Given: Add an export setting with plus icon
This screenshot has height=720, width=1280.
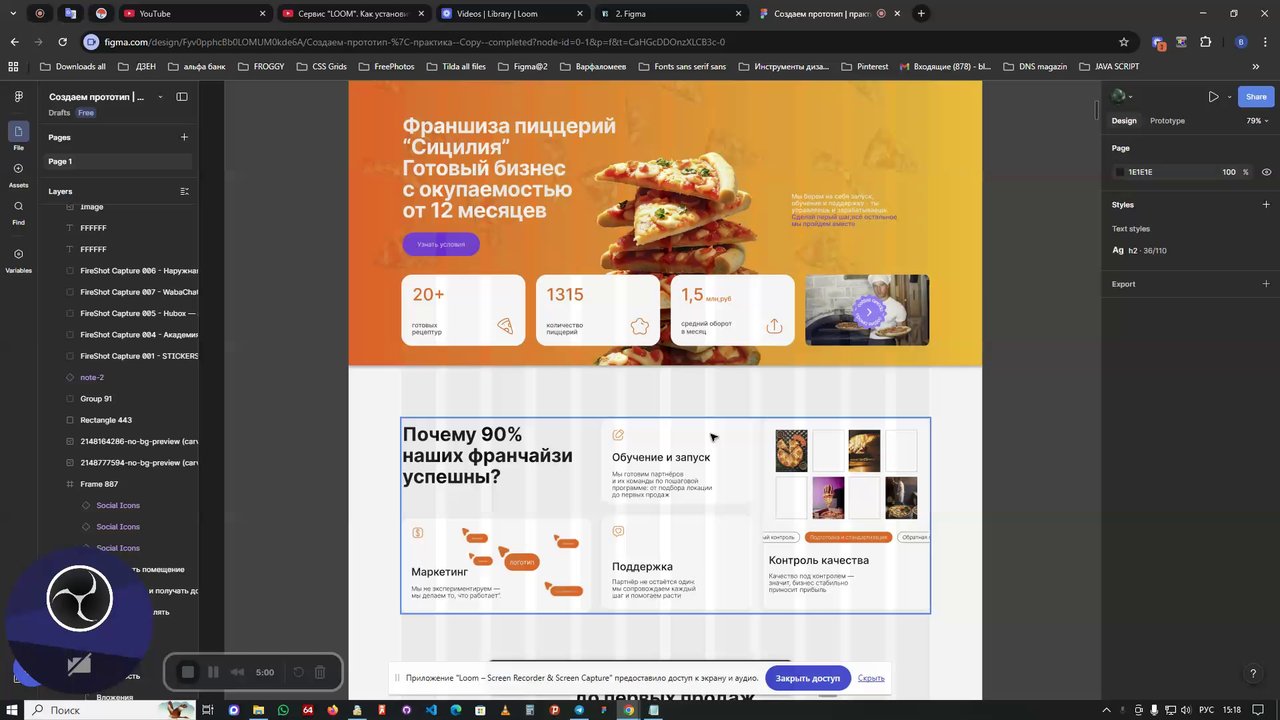Looking at the screenshot, I should pyautogui.click(x=1266, y=284).
